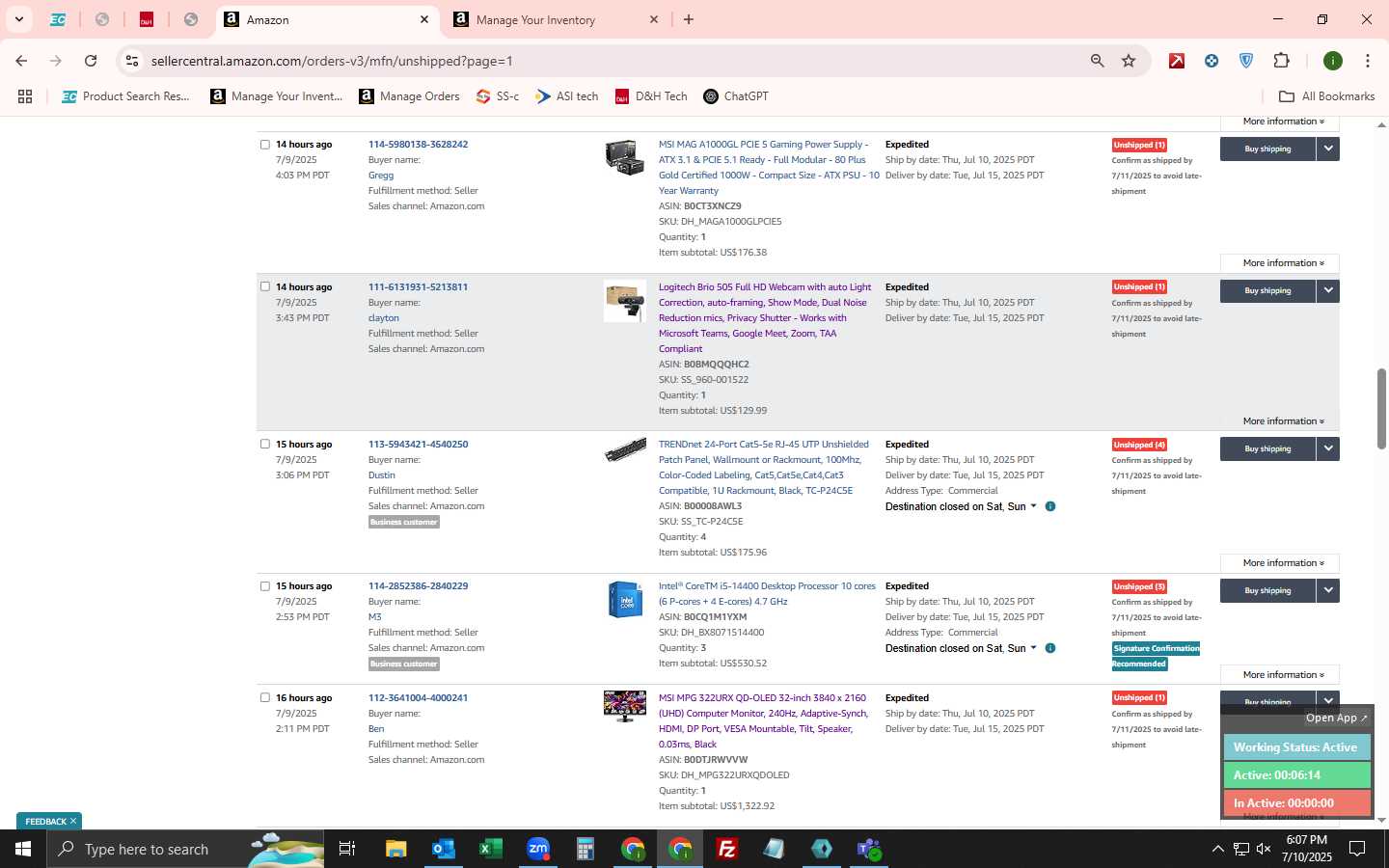Open Zoom from the taskbar
The image size is (1389, 868).
[x=537, y=849]
